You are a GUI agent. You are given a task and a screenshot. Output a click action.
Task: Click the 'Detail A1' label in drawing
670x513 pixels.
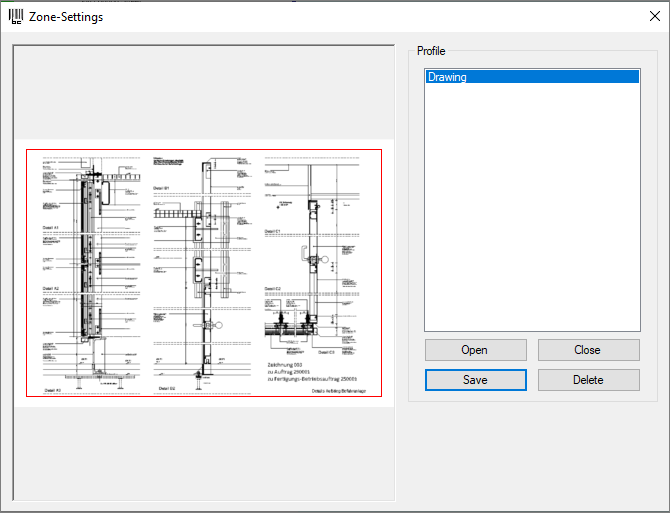[50, 228]
